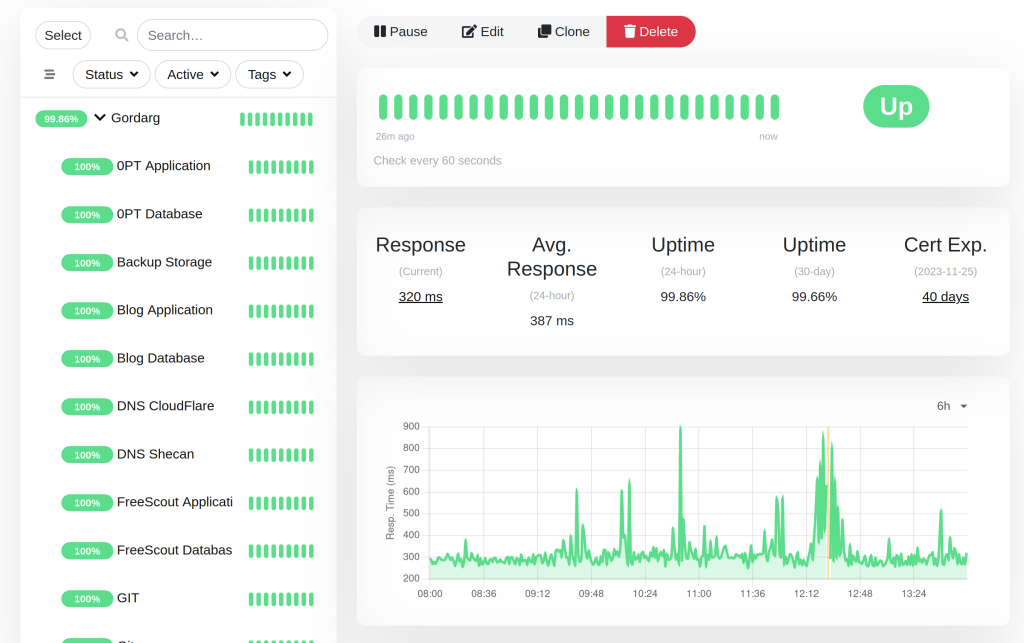Viewport: 1024px width, 643px height.
Task: Click the 320 ms response link
Action: (421, 296)
